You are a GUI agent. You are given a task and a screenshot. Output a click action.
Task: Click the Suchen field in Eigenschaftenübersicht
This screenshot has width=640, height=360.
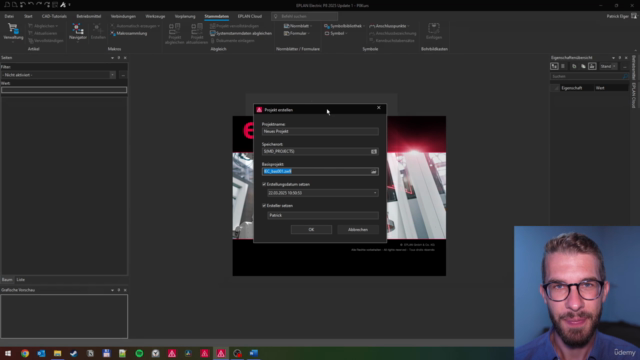[586, 76]
